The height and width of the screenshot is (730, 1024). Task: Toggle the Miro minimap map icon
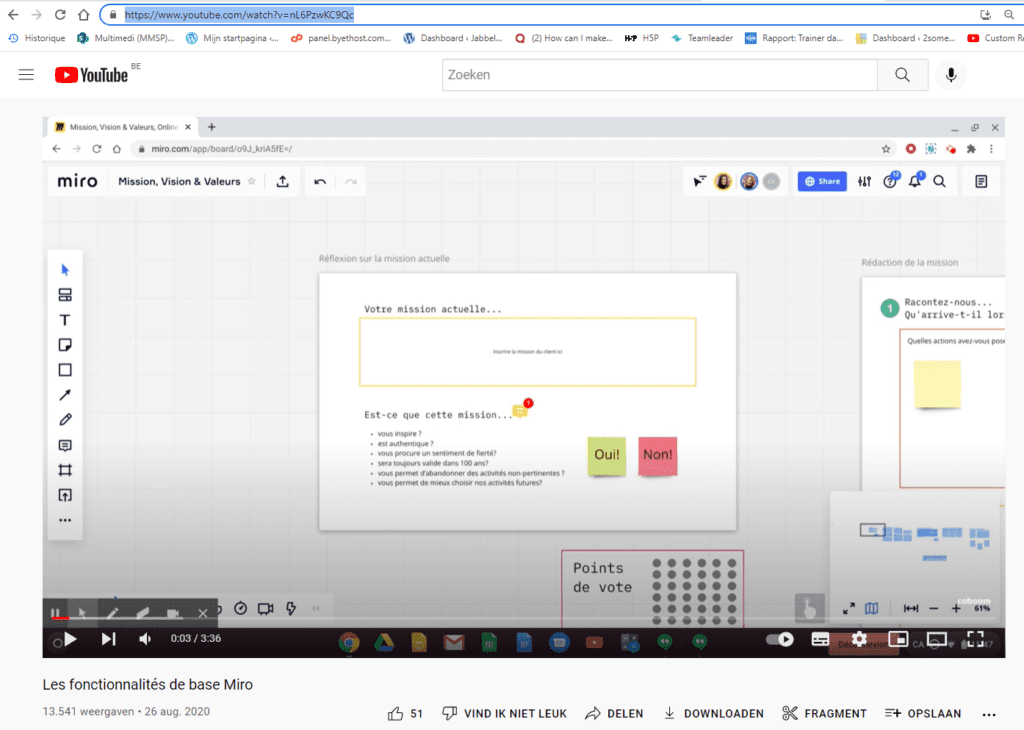[x=872, y=608]
